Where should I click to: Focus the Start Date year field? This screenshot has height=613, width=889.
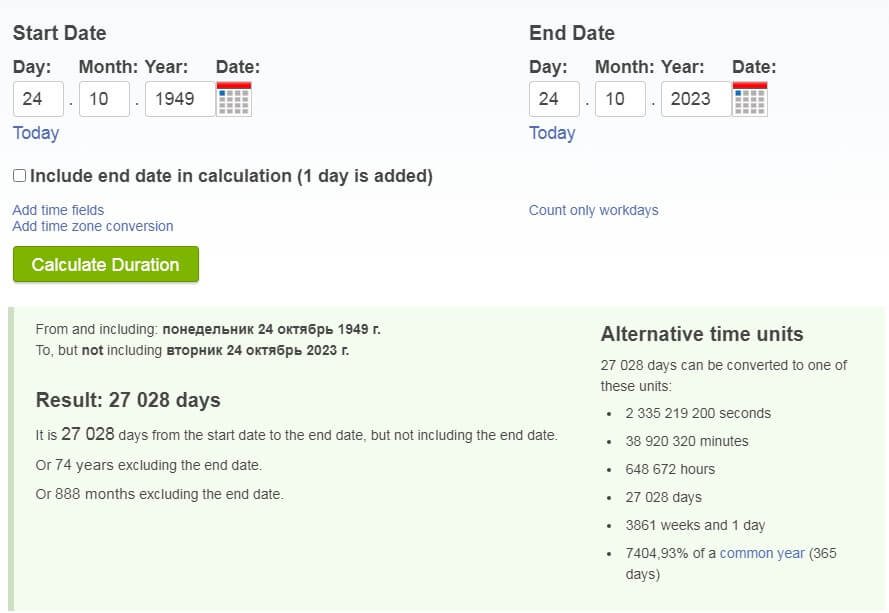point(179,99)
